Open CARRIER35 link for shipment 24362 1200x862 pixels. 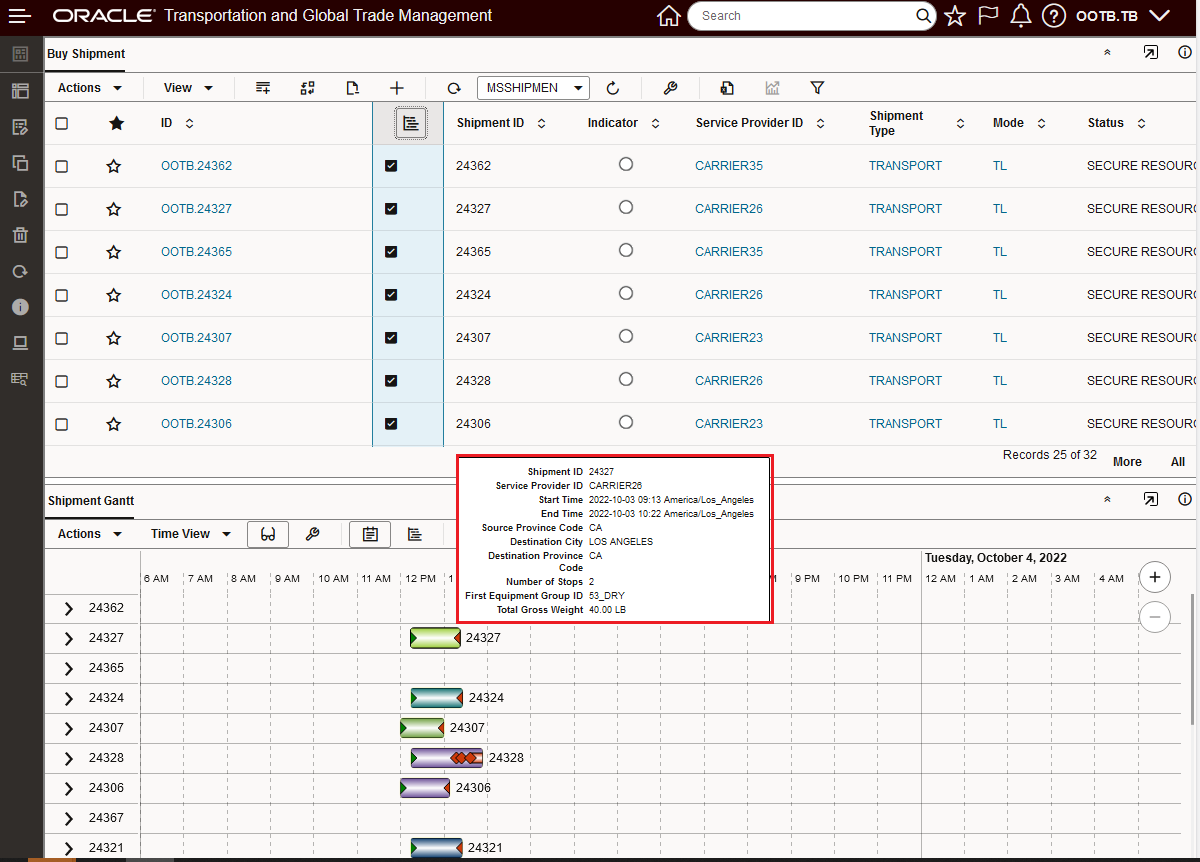coord(729,166)
